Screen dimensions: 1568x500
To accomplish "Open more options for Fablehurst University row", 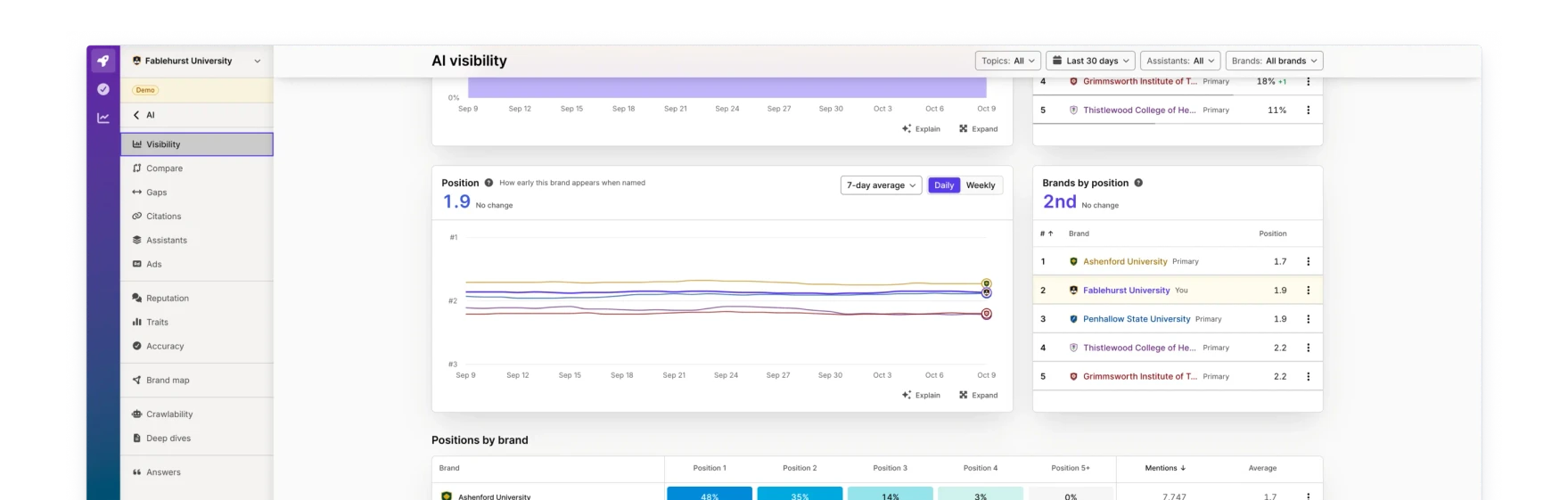I will point(1308,291).
